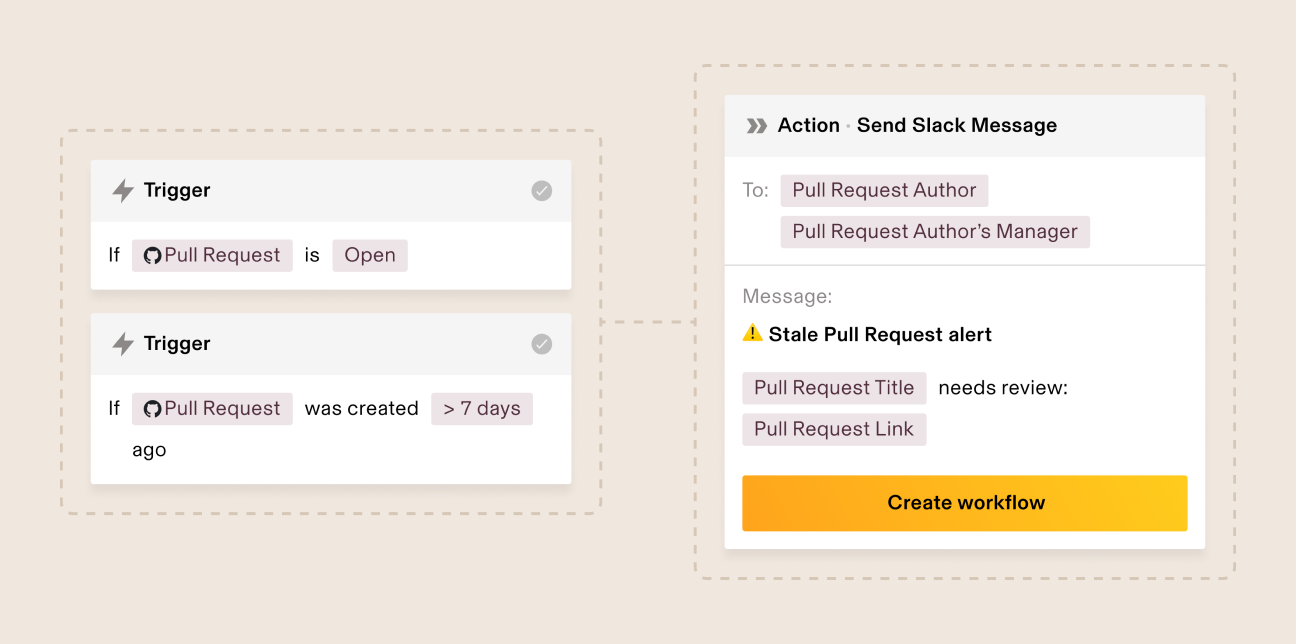Viewport: 1296px width, 644px height.
Task: Toggle the checkmark on the first Trigger
Action: 541,191
